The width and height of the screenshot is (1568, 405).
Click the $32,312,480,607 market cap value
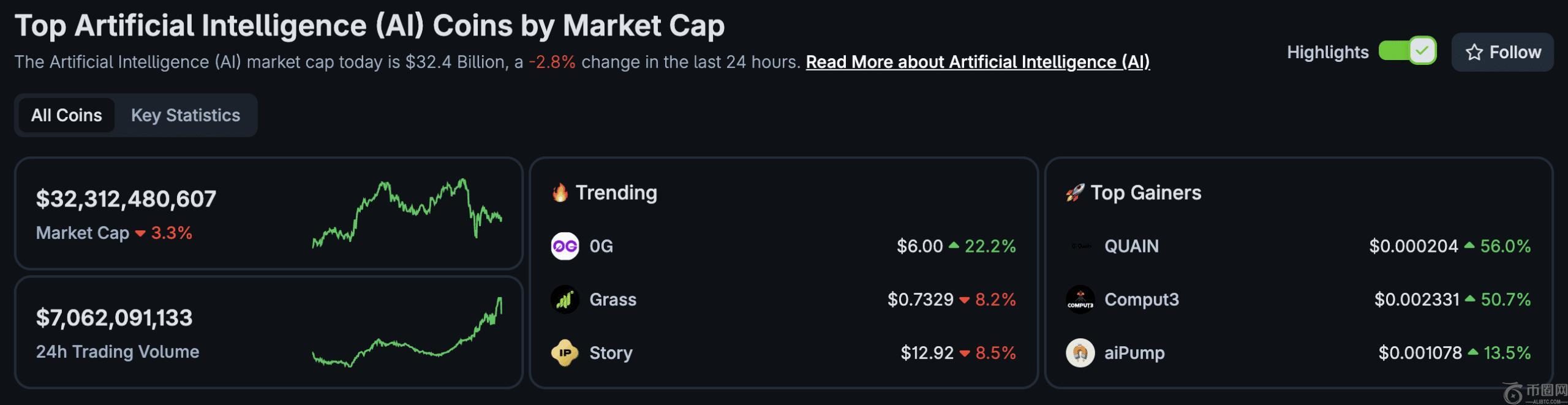tap(126, 199)
